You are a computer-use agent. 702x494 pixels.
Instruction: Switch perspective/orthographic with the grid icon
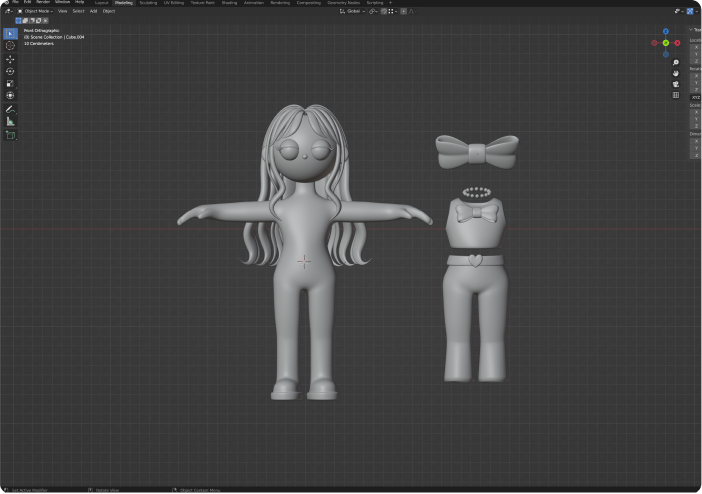tap(676, 95)
